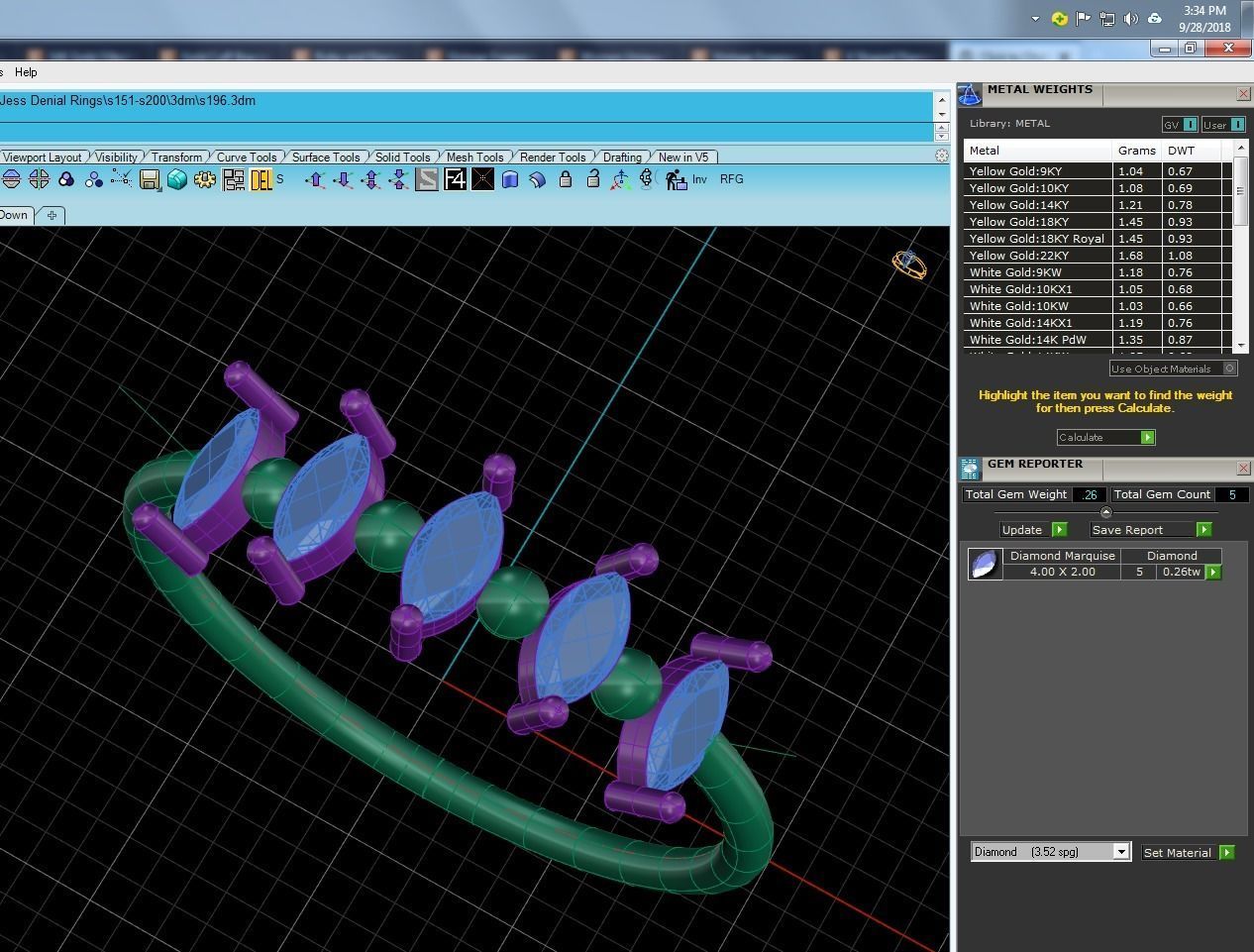Screen dimensions: 1254x952
Task: Click the gold ring viewport orientation icon
Action: point(908,264)
